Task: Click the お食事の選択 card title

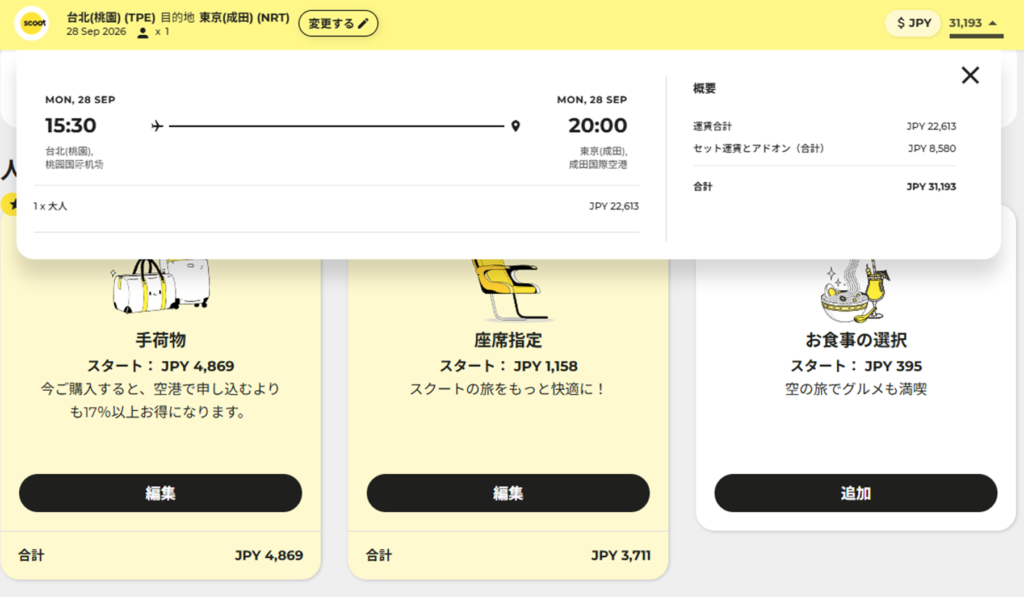Action: pyautogui.click(x=855, y=340)
